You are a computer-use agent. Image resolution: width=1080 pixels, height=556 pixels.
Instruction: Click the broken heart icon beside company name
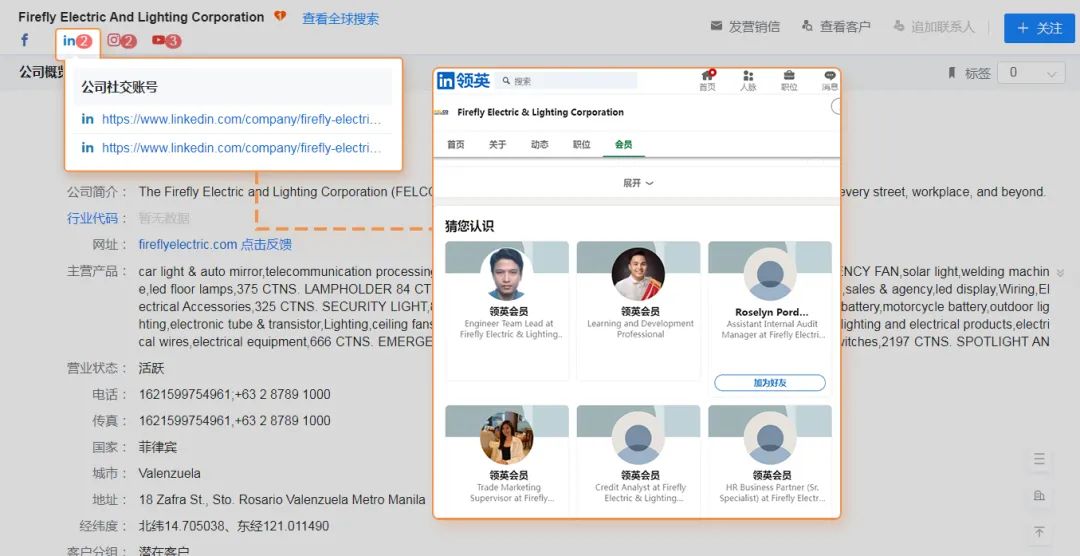click(280, 16)
